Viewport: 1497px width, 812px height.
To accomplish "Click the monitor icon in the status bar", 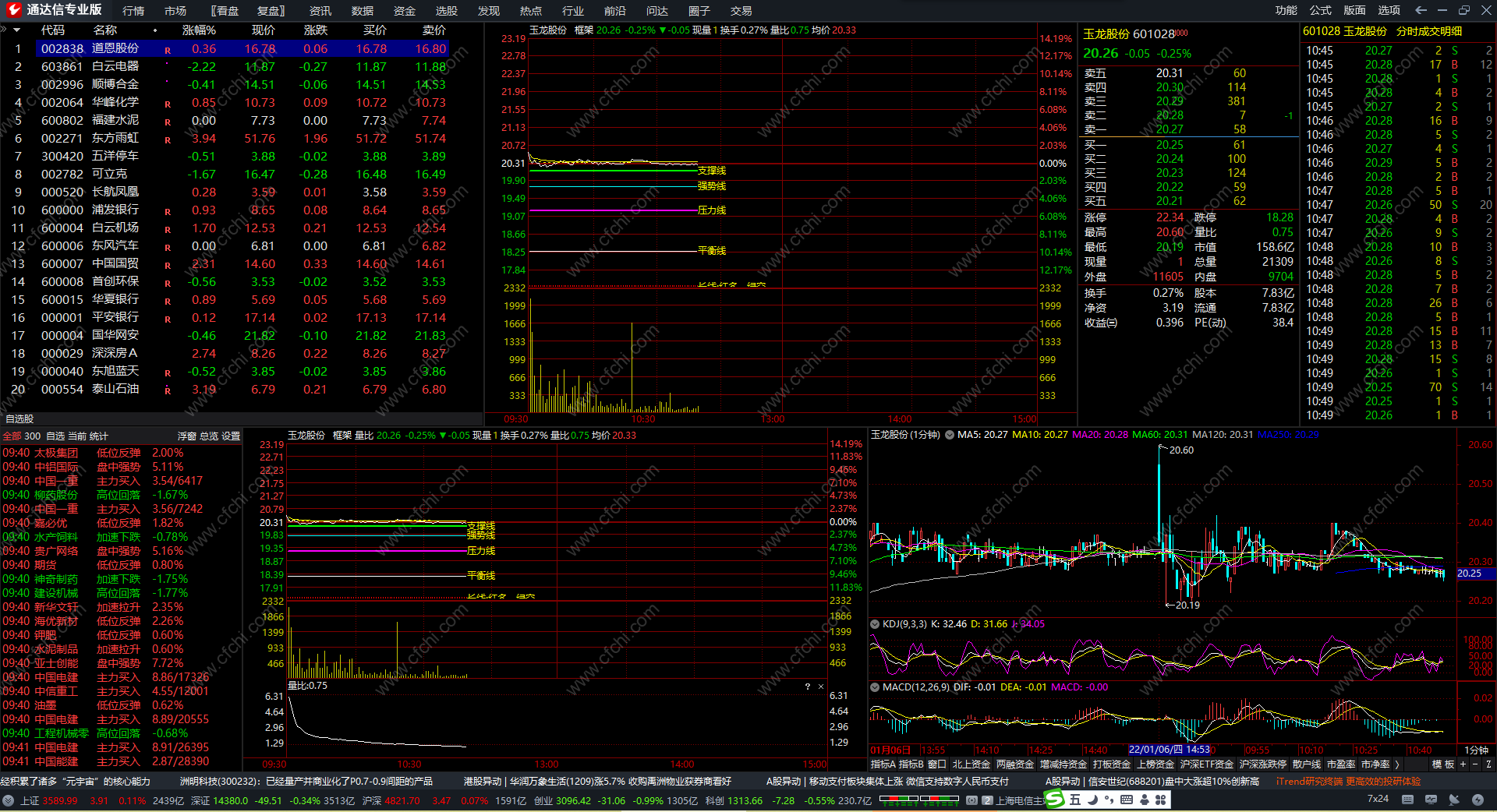I will pyautogui.click(x=1431, y=800).
